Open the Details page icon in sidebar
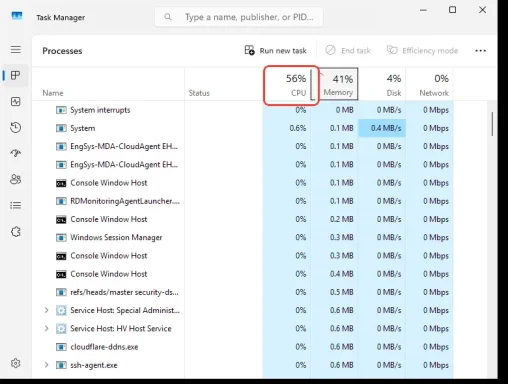The height and width of the screenshot is (384, 508). pos(16,205)
